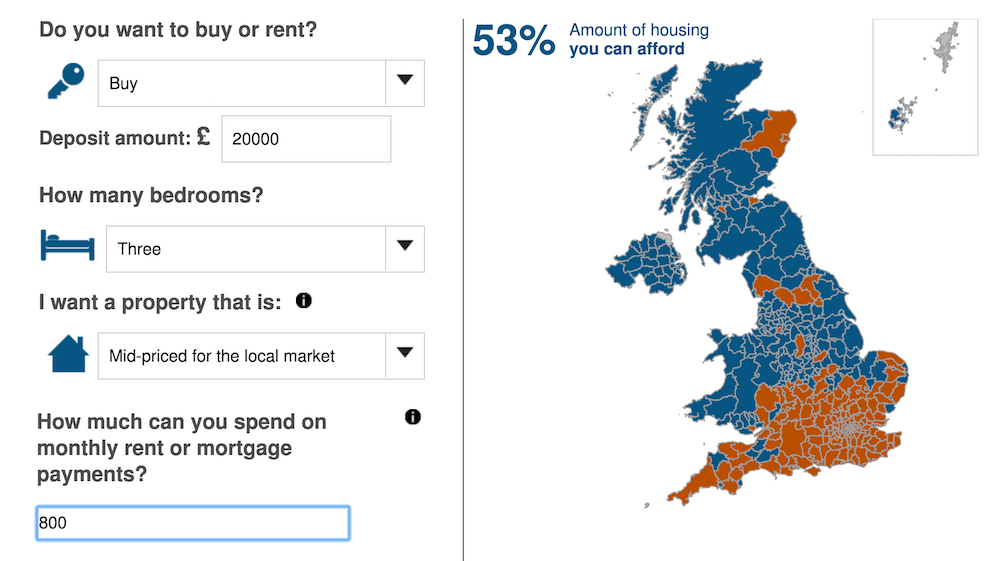Focus the monthly payment field showing 800

(193, 523)
